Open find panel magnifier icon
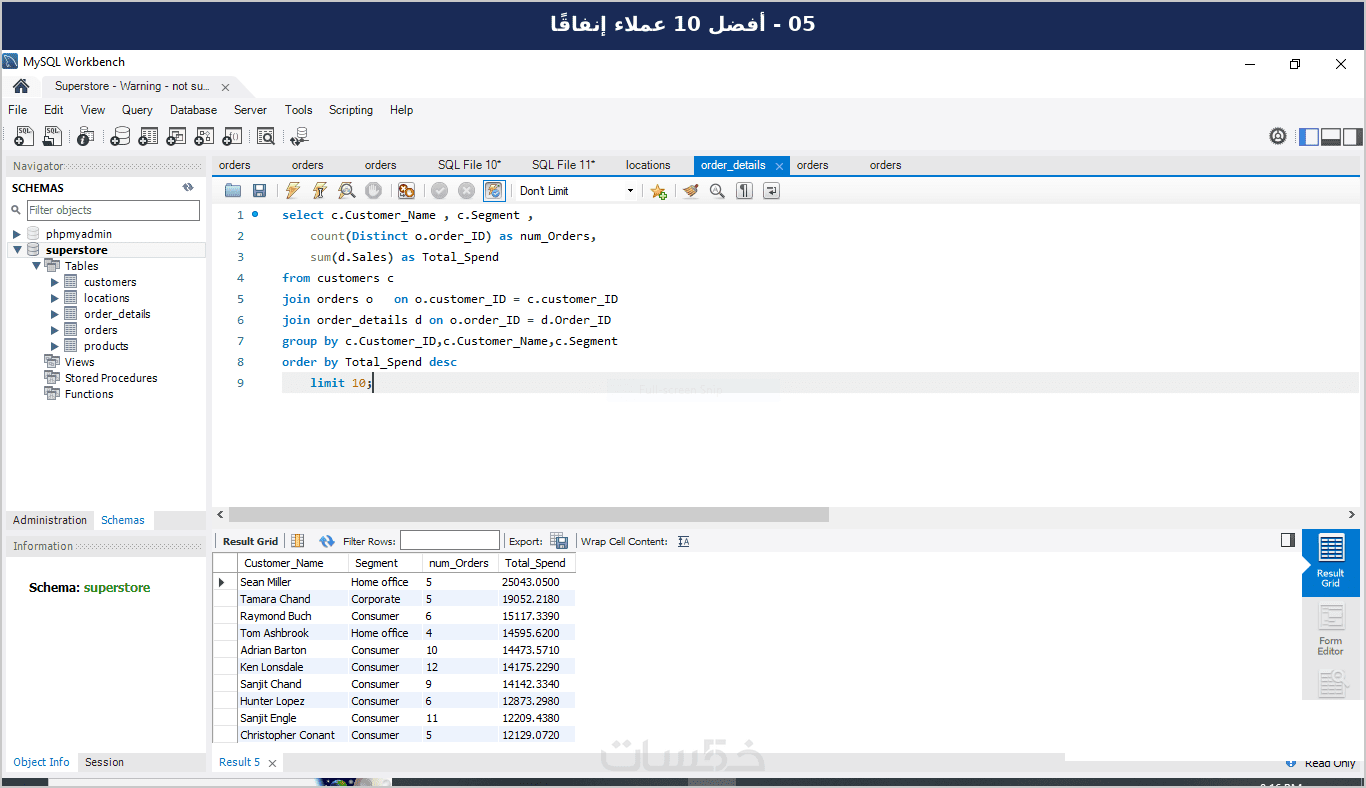Image resolution: width=1366 pixels, height=788 pixels. click(x=717, y=190)
